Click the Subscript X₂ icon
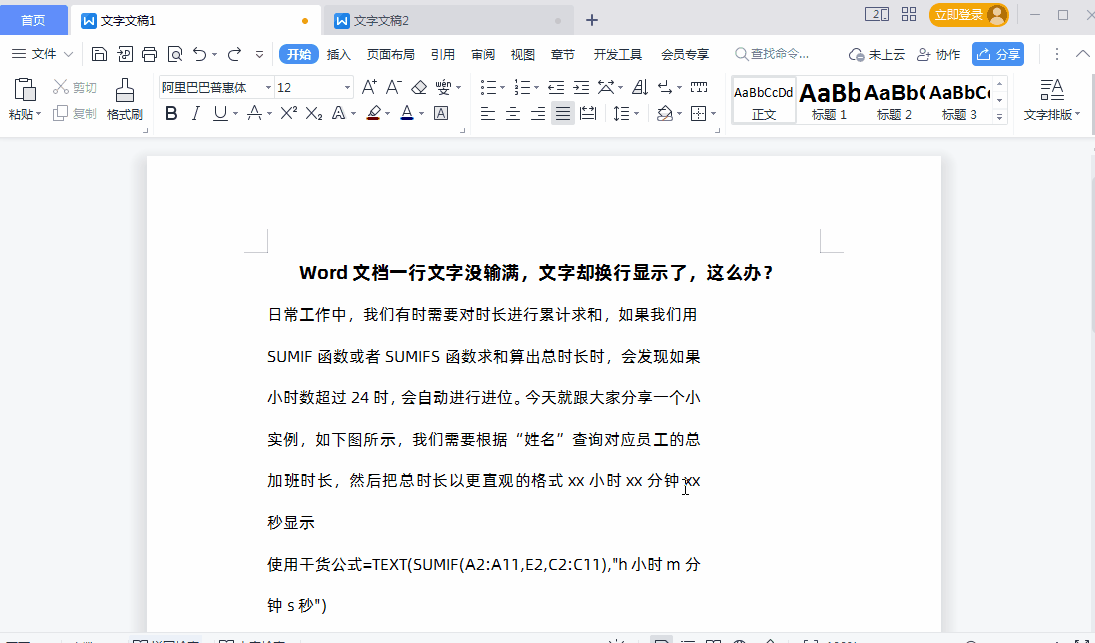This screenshot has height=643, width=1095. [x=314, y=113]
